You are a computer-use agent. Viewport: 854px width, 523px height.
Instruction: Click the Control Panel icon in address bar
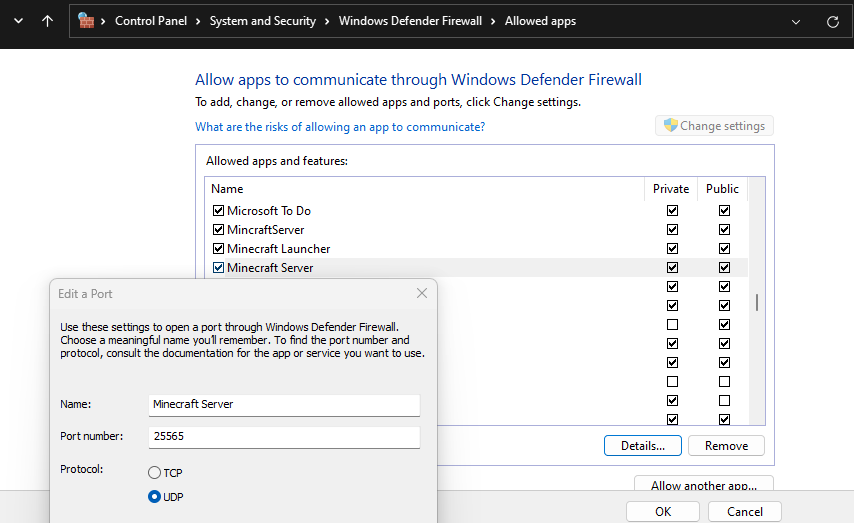86,21
